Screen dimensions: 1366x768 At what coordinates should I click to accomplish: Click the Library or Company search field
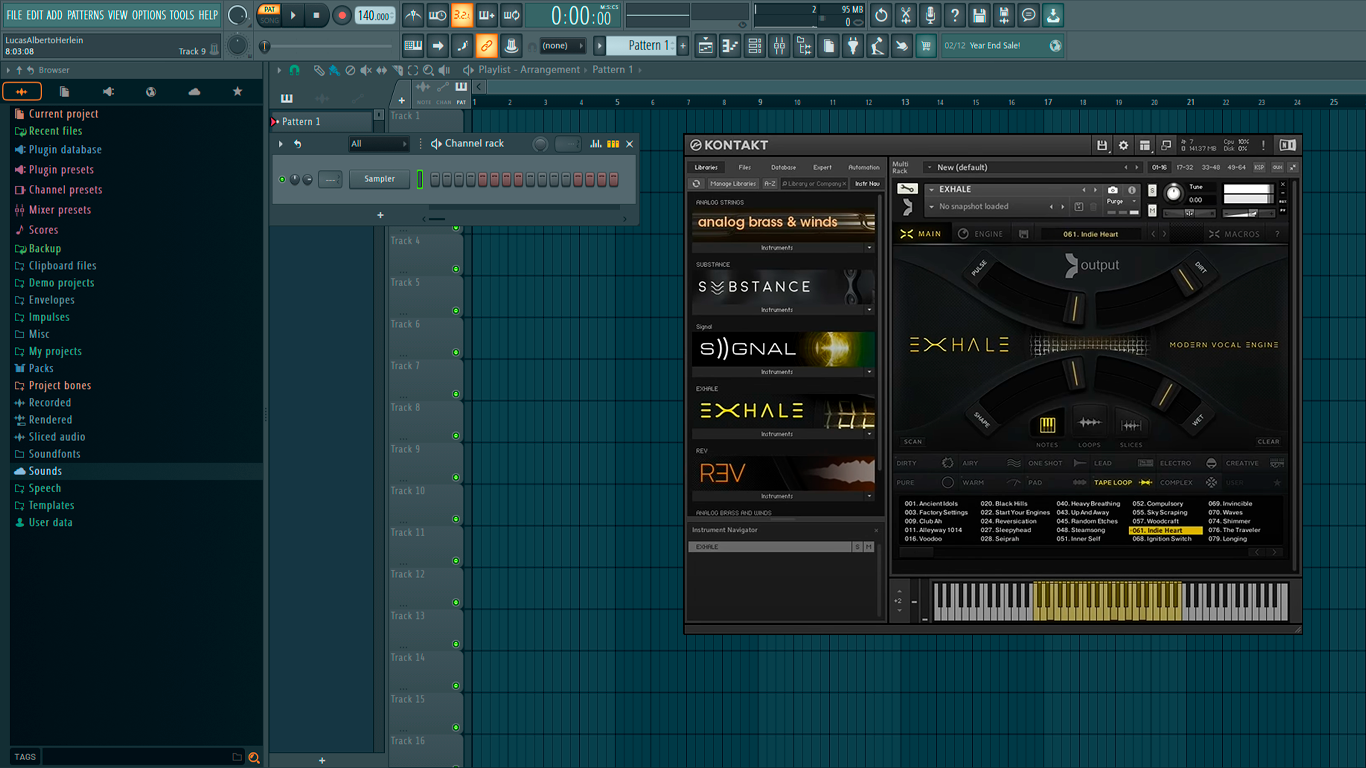coord(813,184)
